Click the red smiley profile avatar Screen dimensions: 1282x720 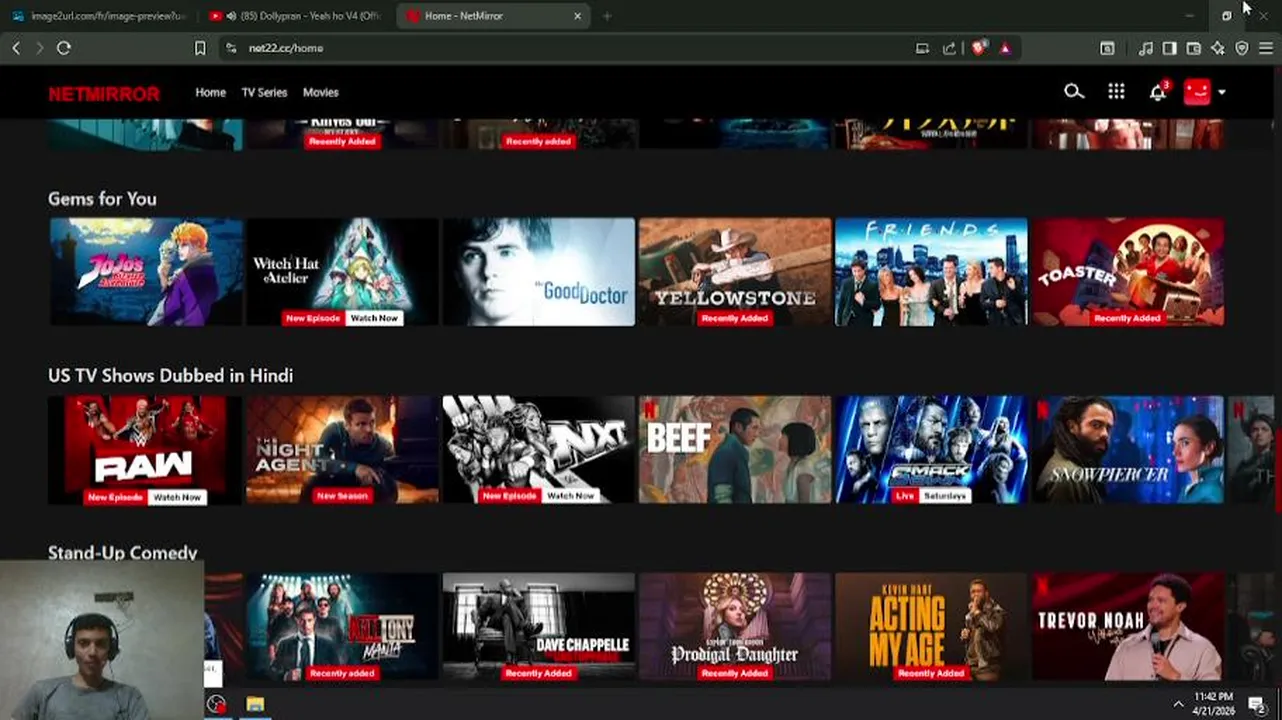click(1197, 92)
